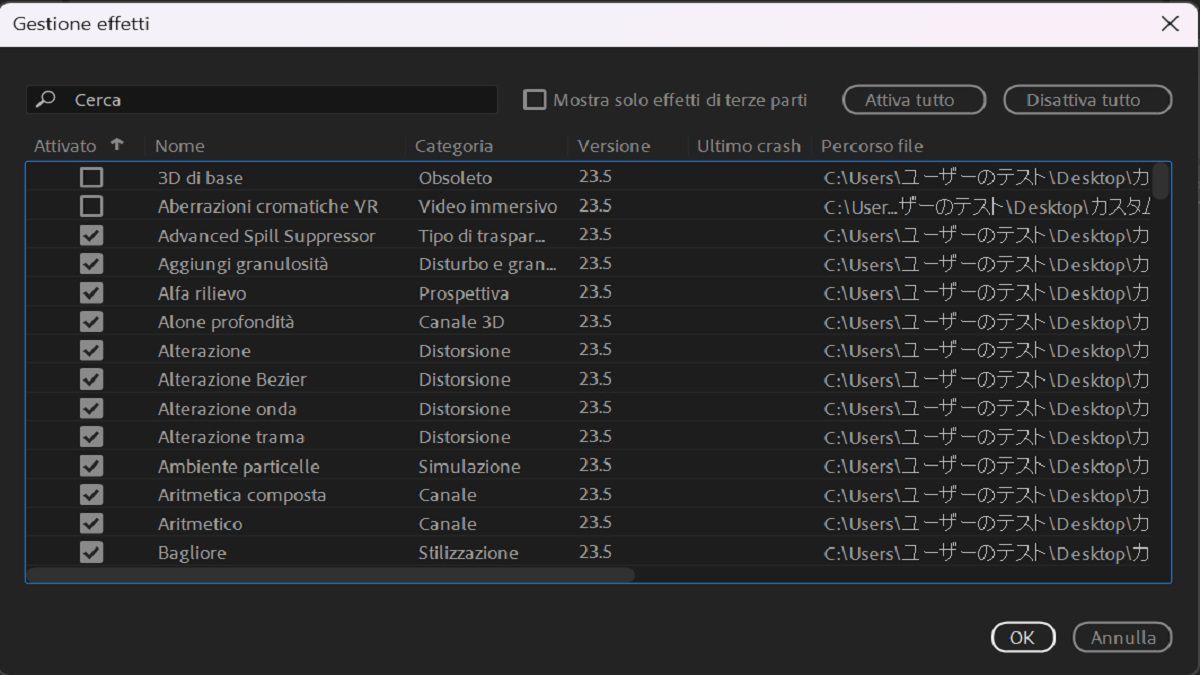Toggle the Alterazione onda checkbox
Screen dimensions: 1200x675
pos(91,408)
